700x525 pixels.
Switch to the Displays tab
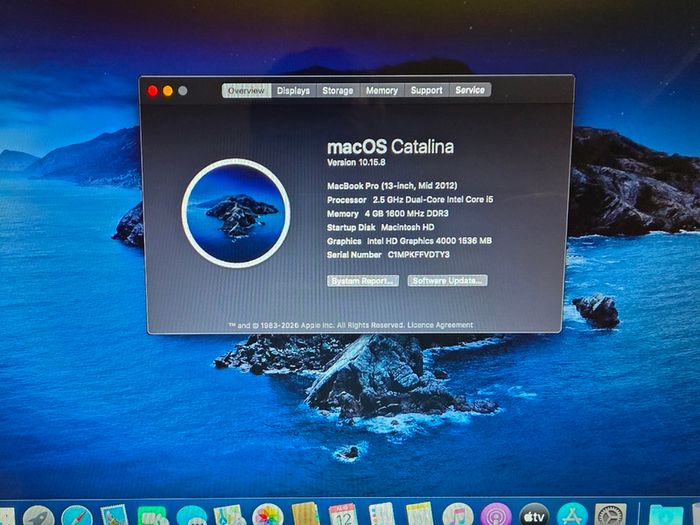[x=293, y=91]
